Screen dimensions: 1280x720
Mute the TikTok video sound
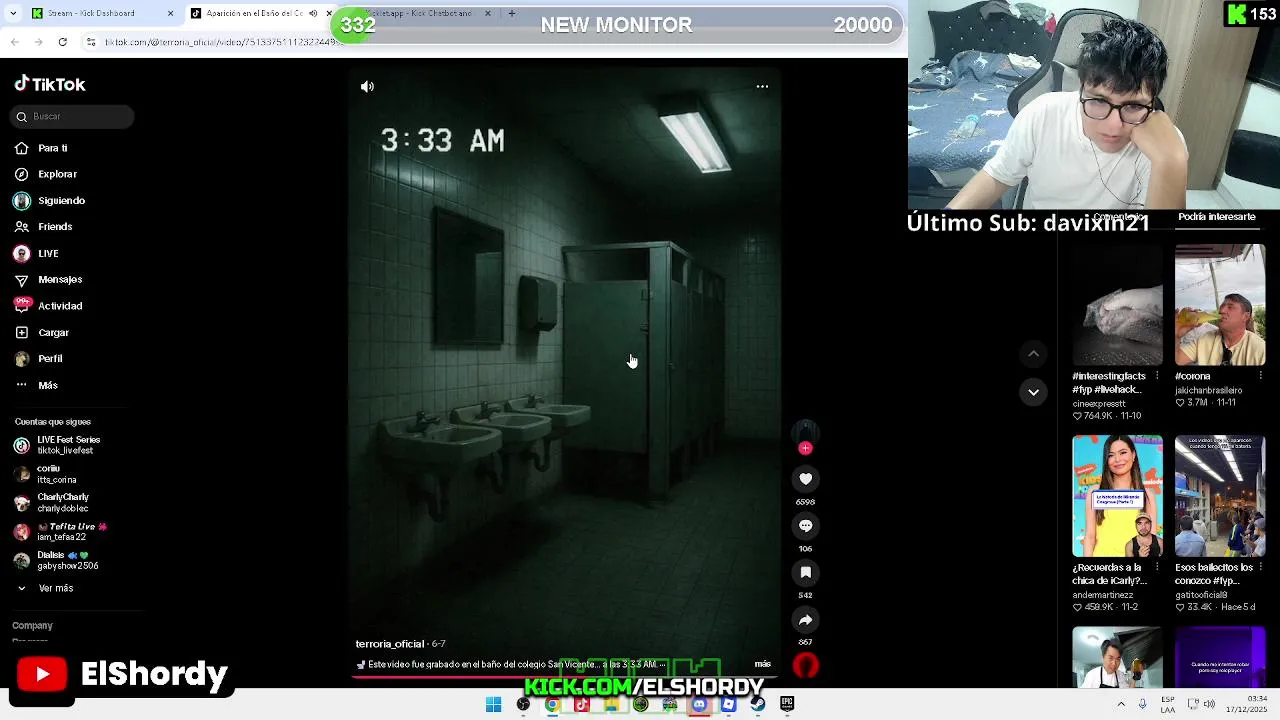(367, 87)
